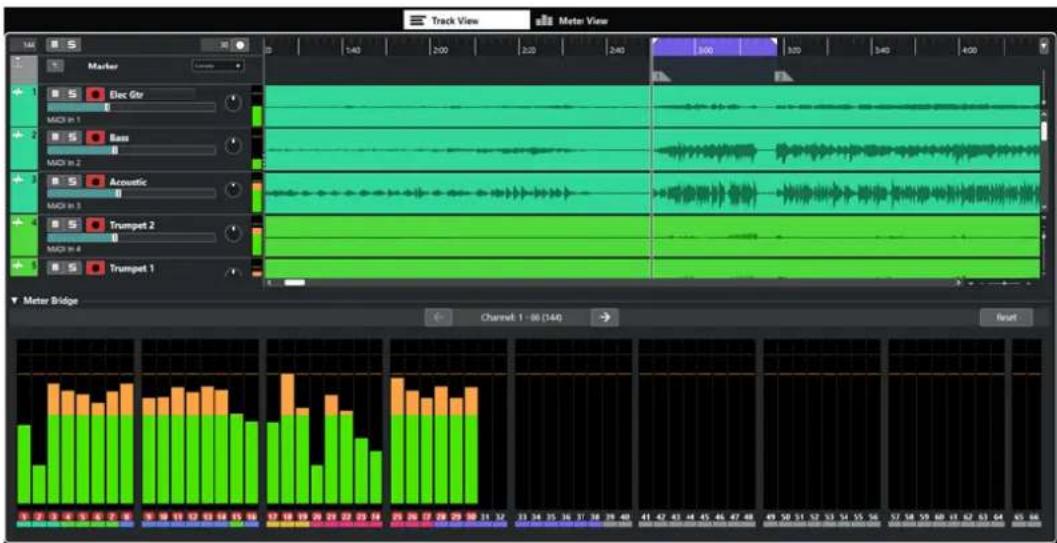Screen dimensions: 1057x543
Task: Click the purple locator range on ruler
Action: point(715,47)
